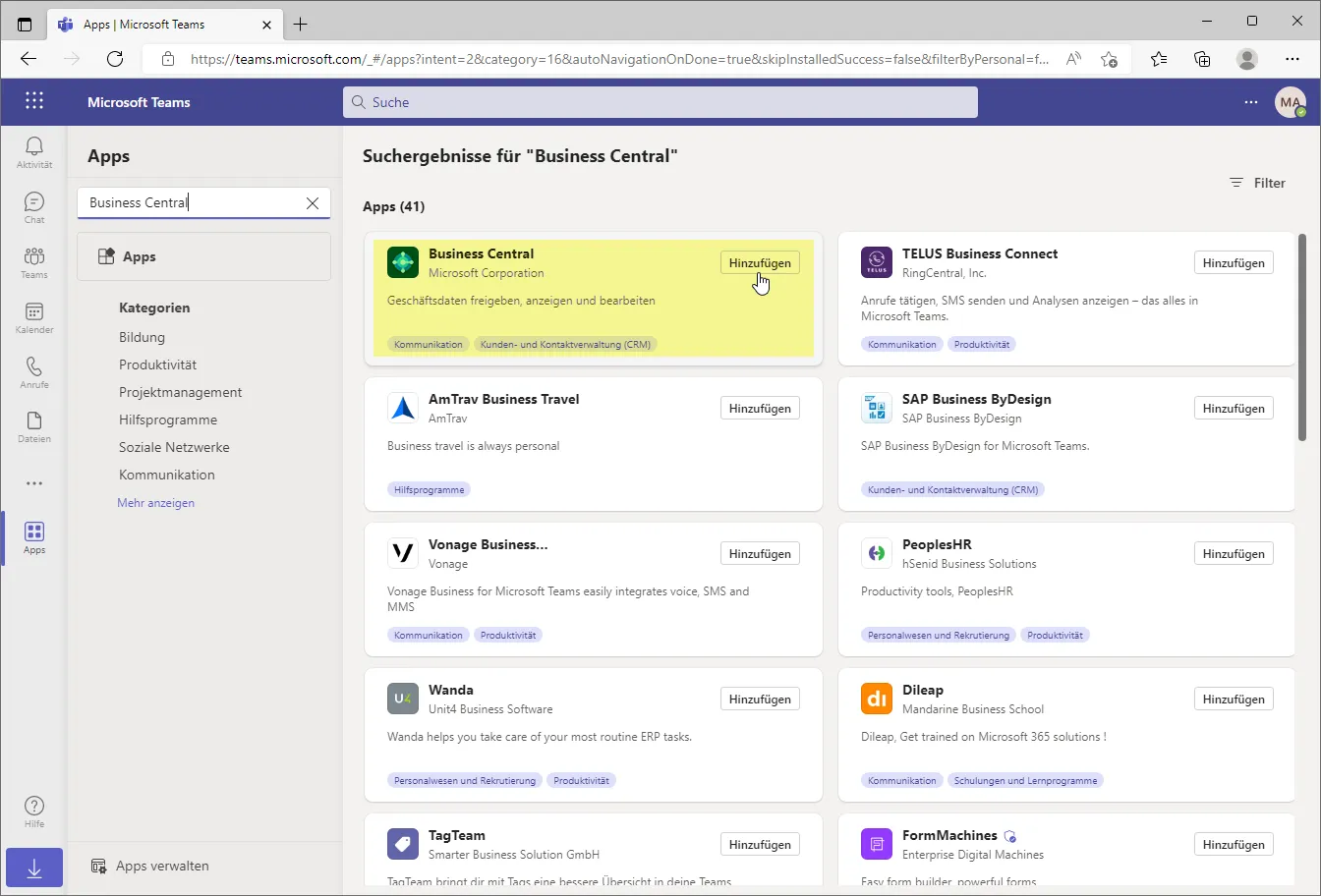Screen dimensions: 1321x896
Task: Click the Dileap app logo
Action: 877,699
